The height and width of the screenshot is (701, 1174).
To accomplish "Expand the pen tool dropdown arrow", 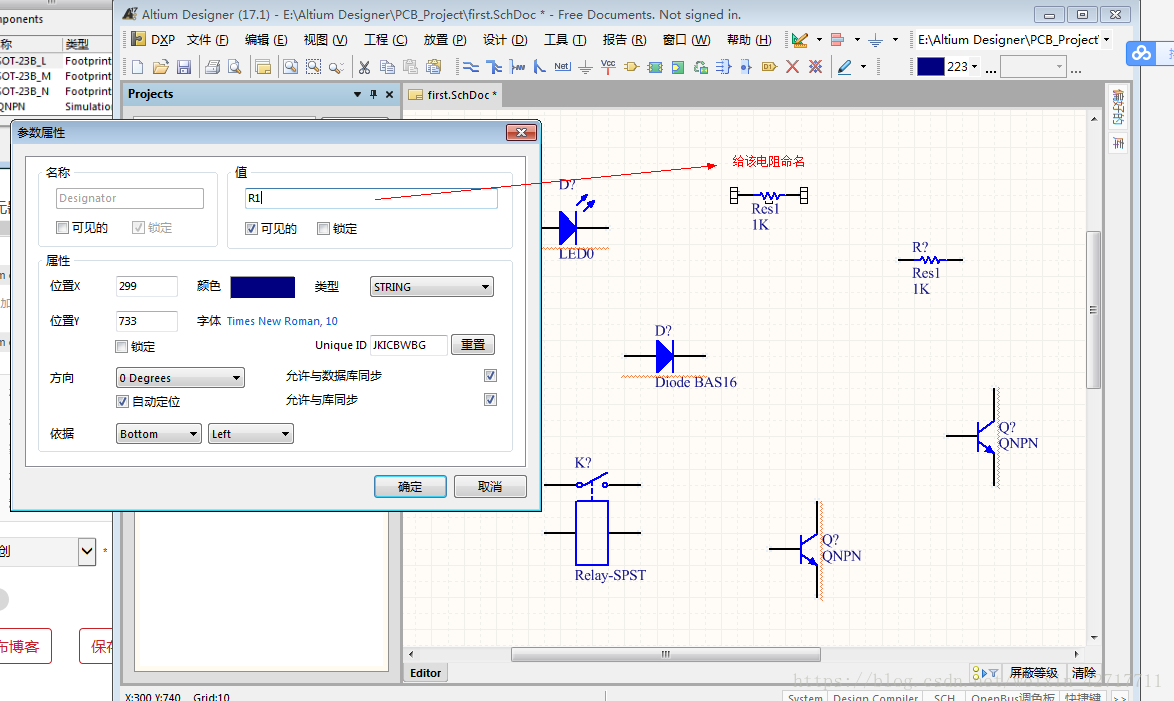I will (863, 67).
